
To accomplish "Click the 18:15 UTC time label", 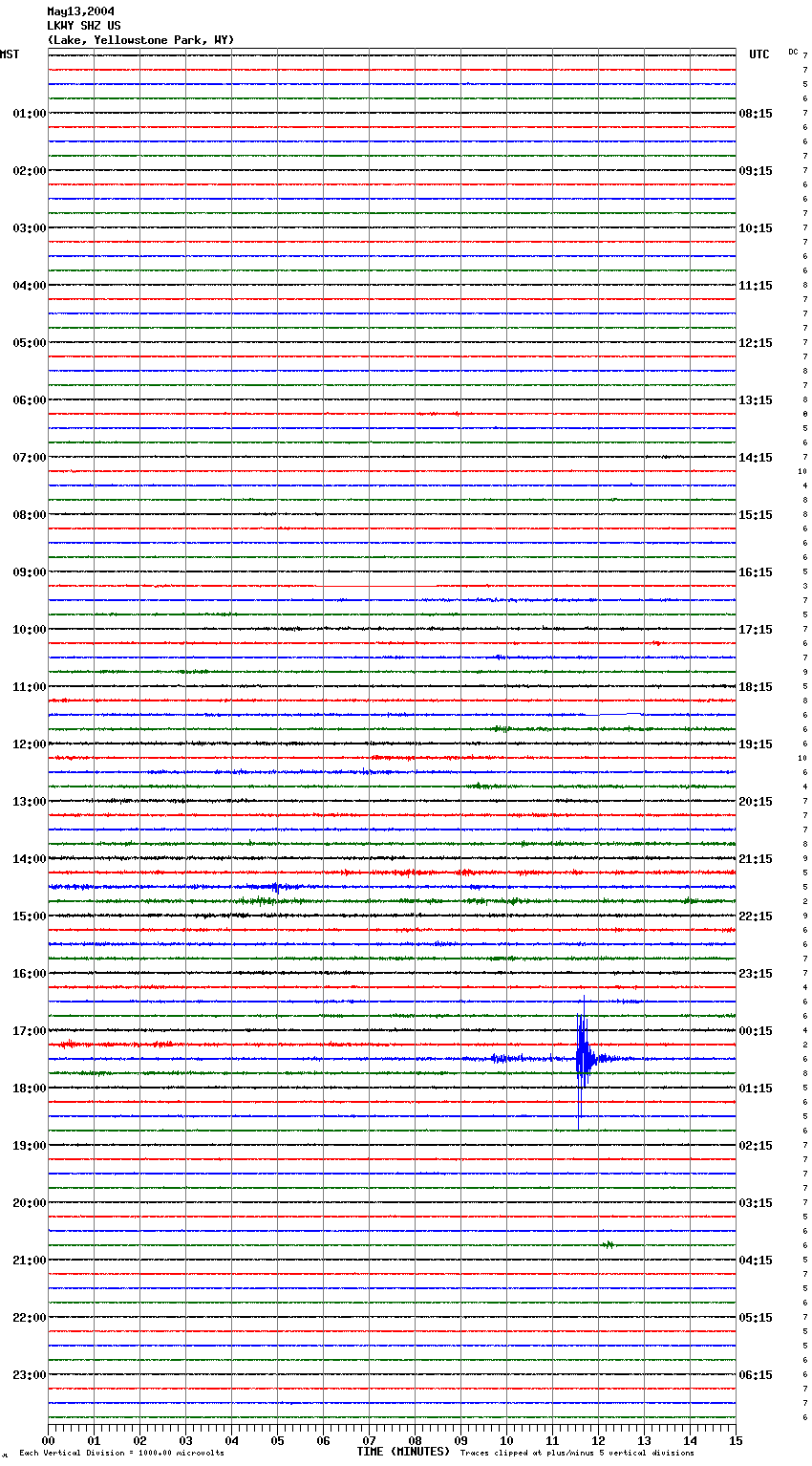I will [756, 687].
